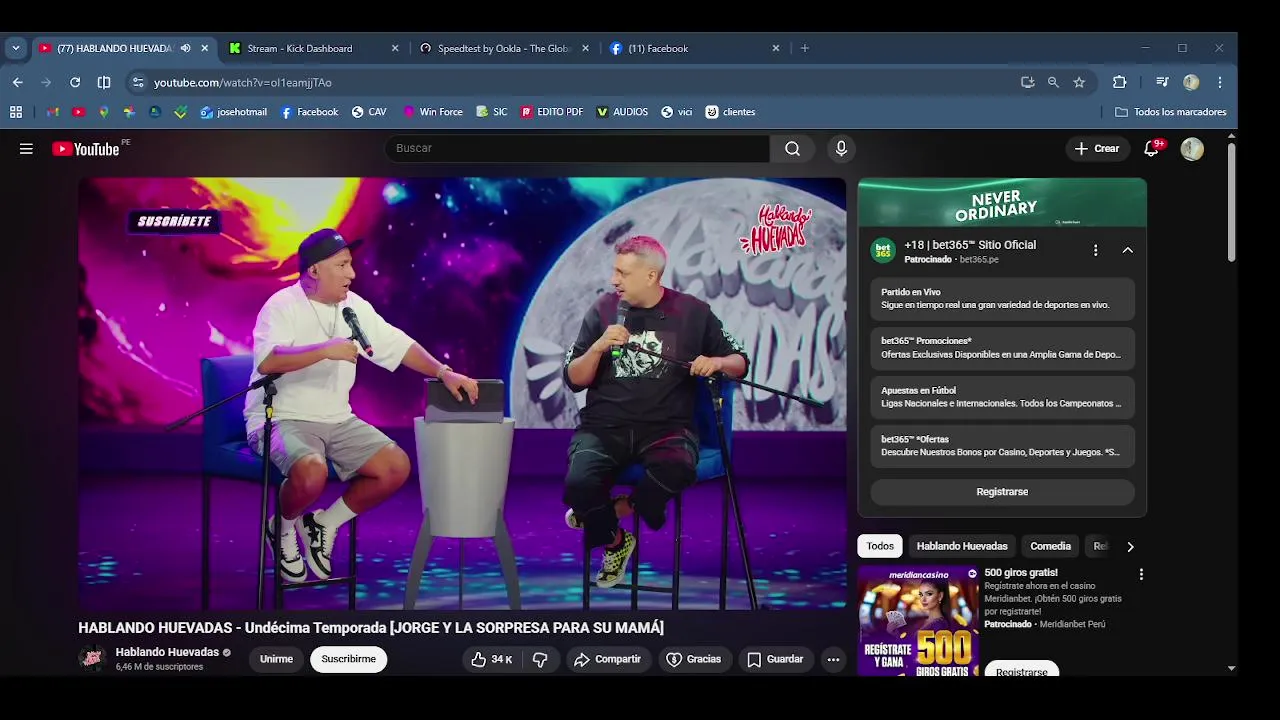Open the Hablando Huevadas channel name
Viewport: 1280px width, 720px height.
coord(167,652)
